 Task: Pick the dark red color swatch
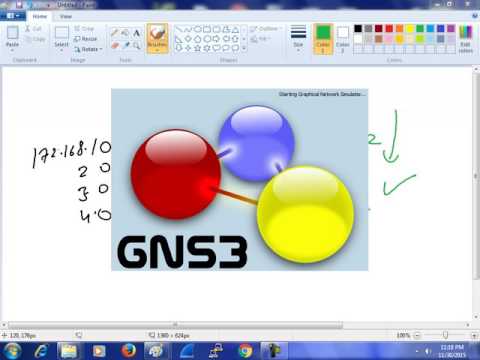click(x=379, y=29)
